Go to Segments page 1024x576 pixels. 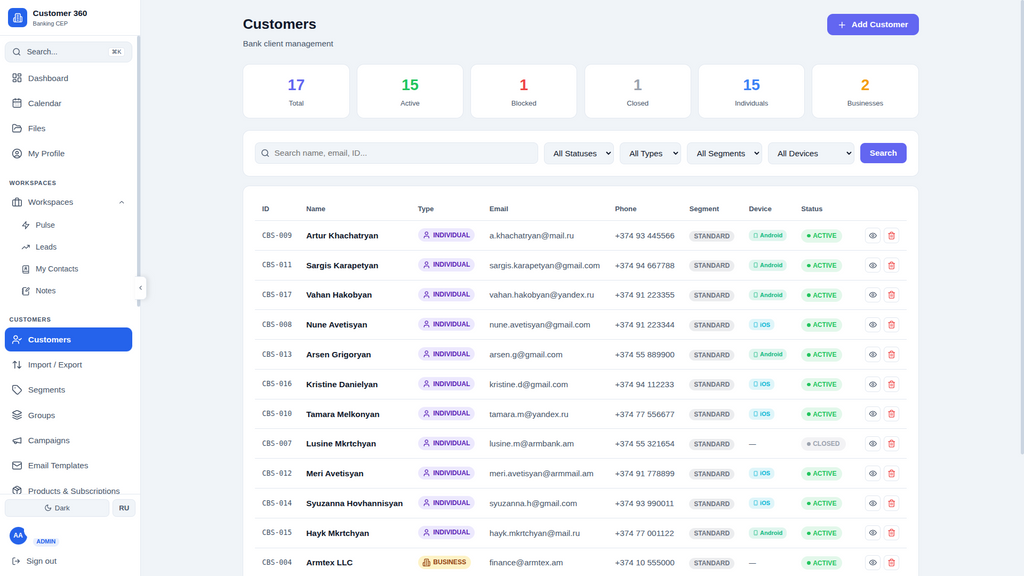pos(68,390)
